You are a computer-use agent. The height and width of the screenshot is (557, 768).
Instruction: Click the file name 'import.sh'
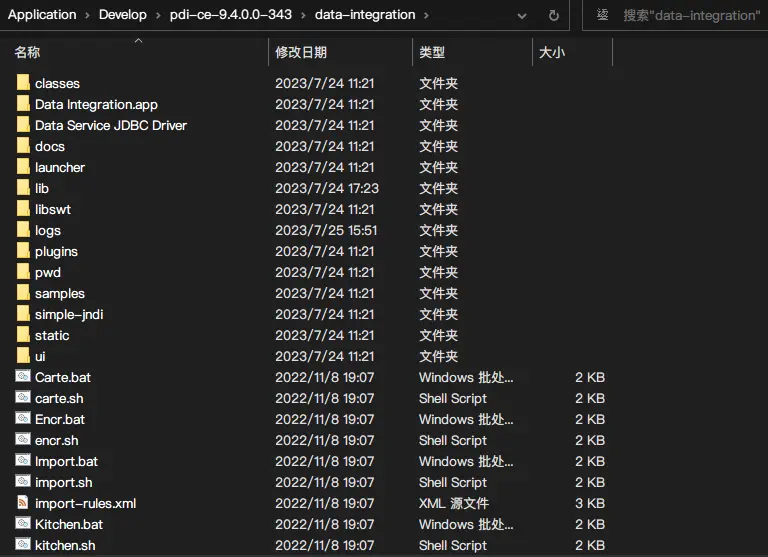click(x=64, y=483)
